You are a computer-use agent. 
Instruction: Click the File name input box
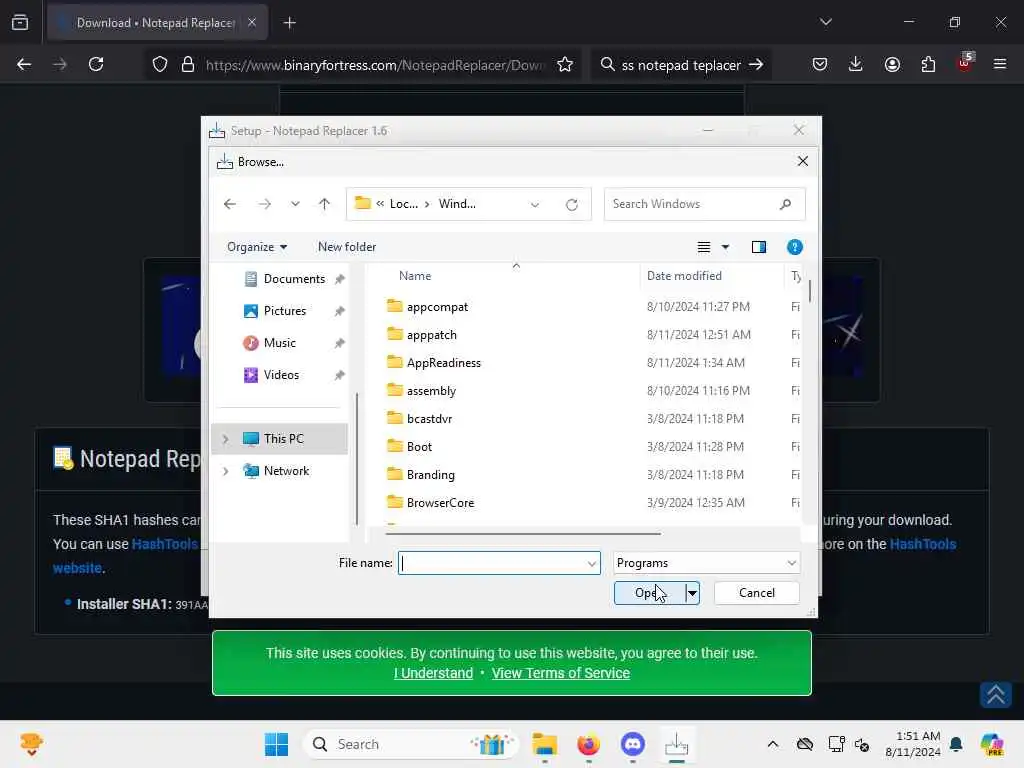click(x=491, y=563)
